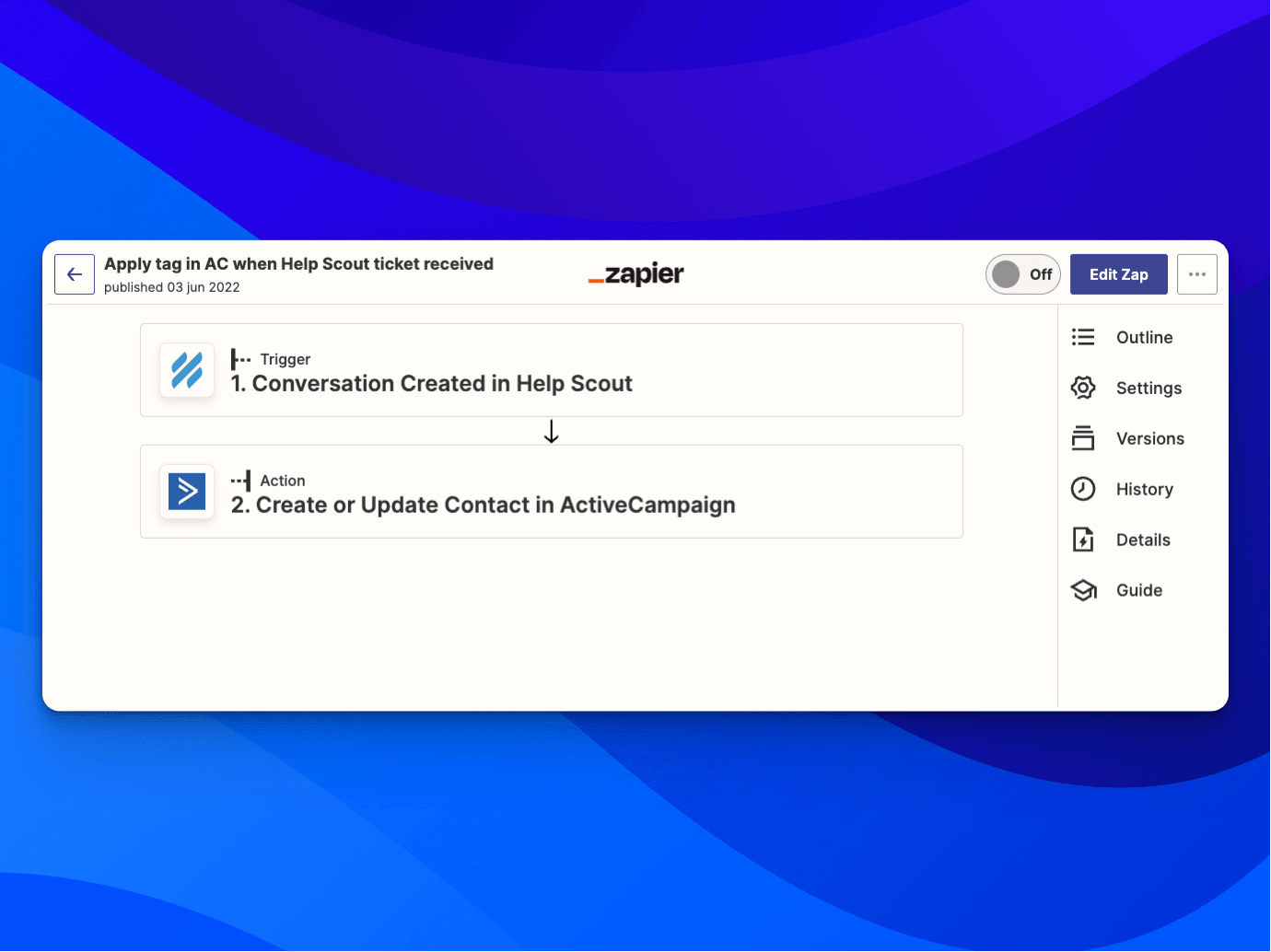Click the ActiveCampaign app icon
This screenshot has height=952, width=1271.
187,492
